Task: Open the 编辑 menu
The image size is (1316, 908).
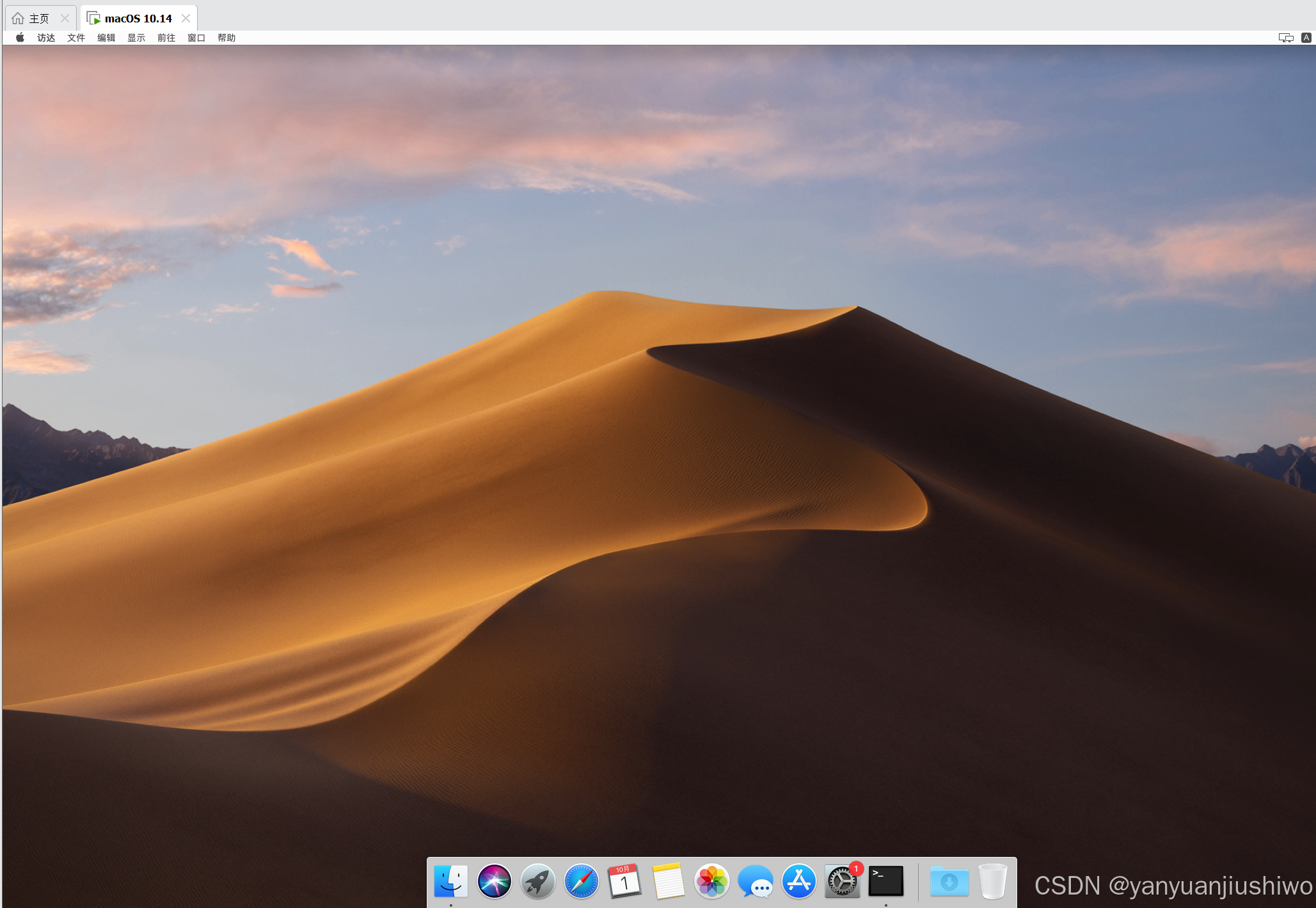Action: click(106, 38)
